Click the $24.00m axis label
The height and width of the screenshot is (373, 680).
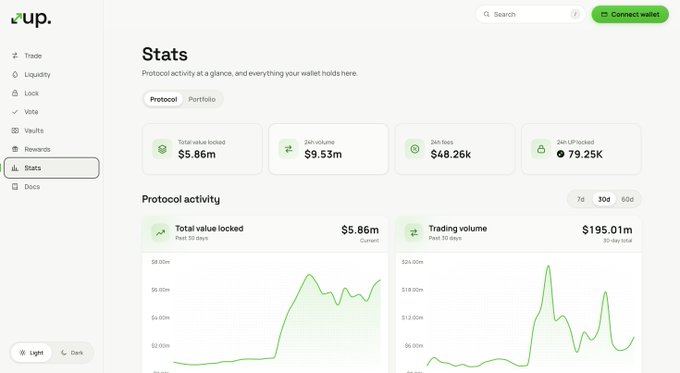coord(412,262)
